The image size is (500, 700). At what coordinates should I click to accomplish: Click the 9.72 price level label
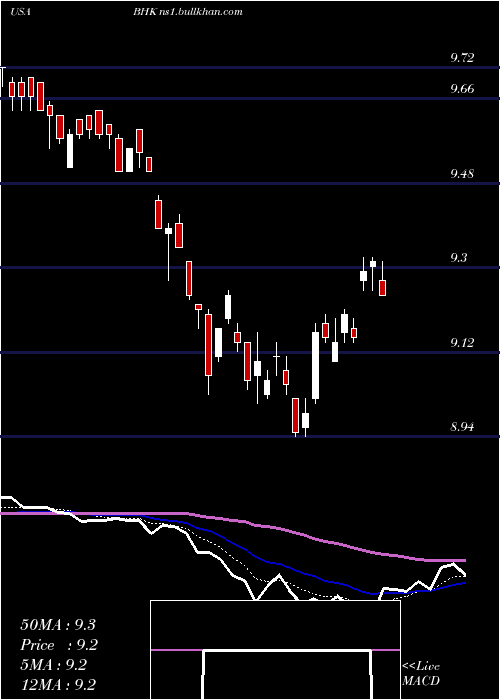462,58
